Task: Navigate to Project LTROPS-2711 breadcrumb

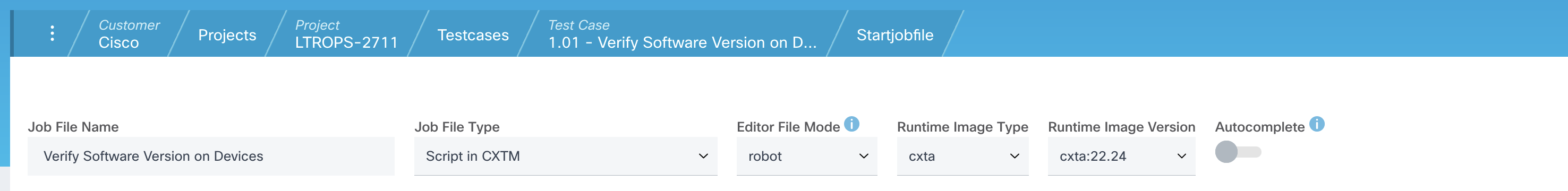Action: pos(346,34)
